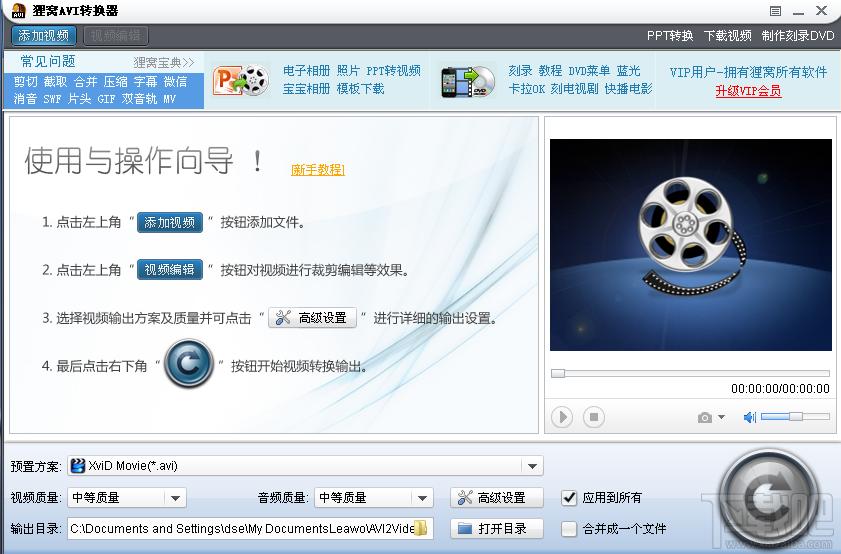This screenshot has width=841, height=554.
Task: Click the SWF help link
Action: pos(52,99)
